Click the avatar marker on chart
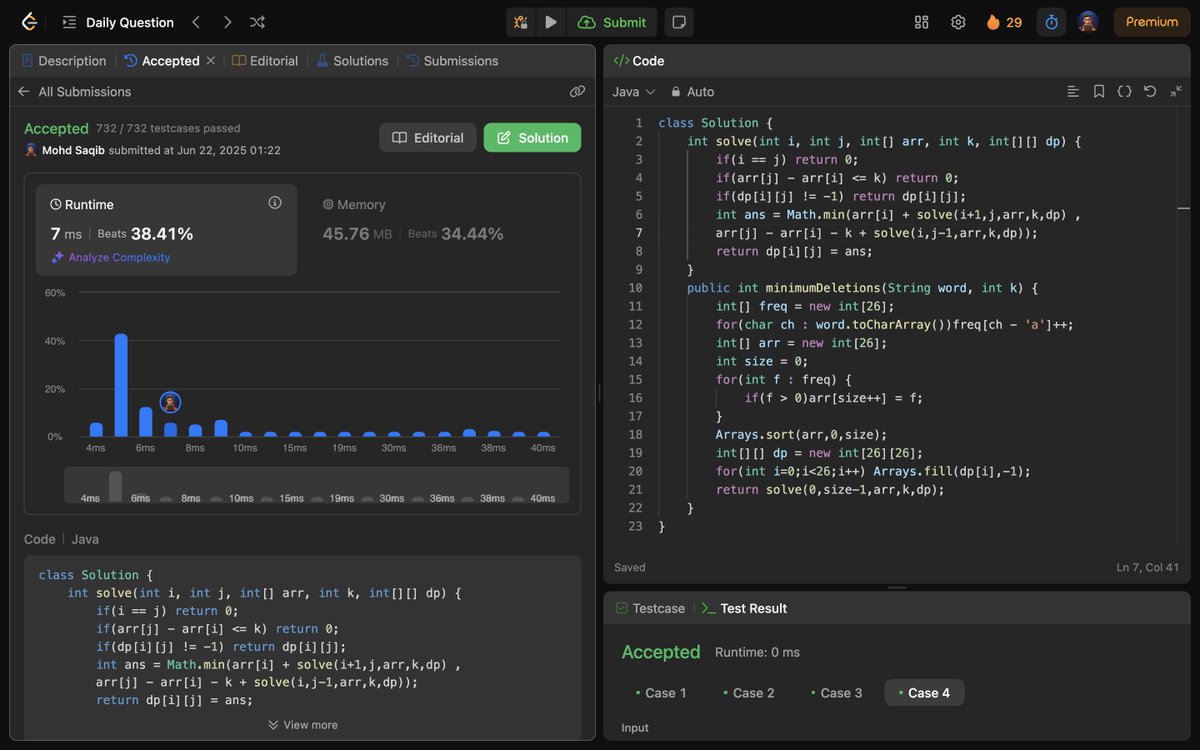Image resolution: width=1200 pixels, height=750 pixels. 170,402
